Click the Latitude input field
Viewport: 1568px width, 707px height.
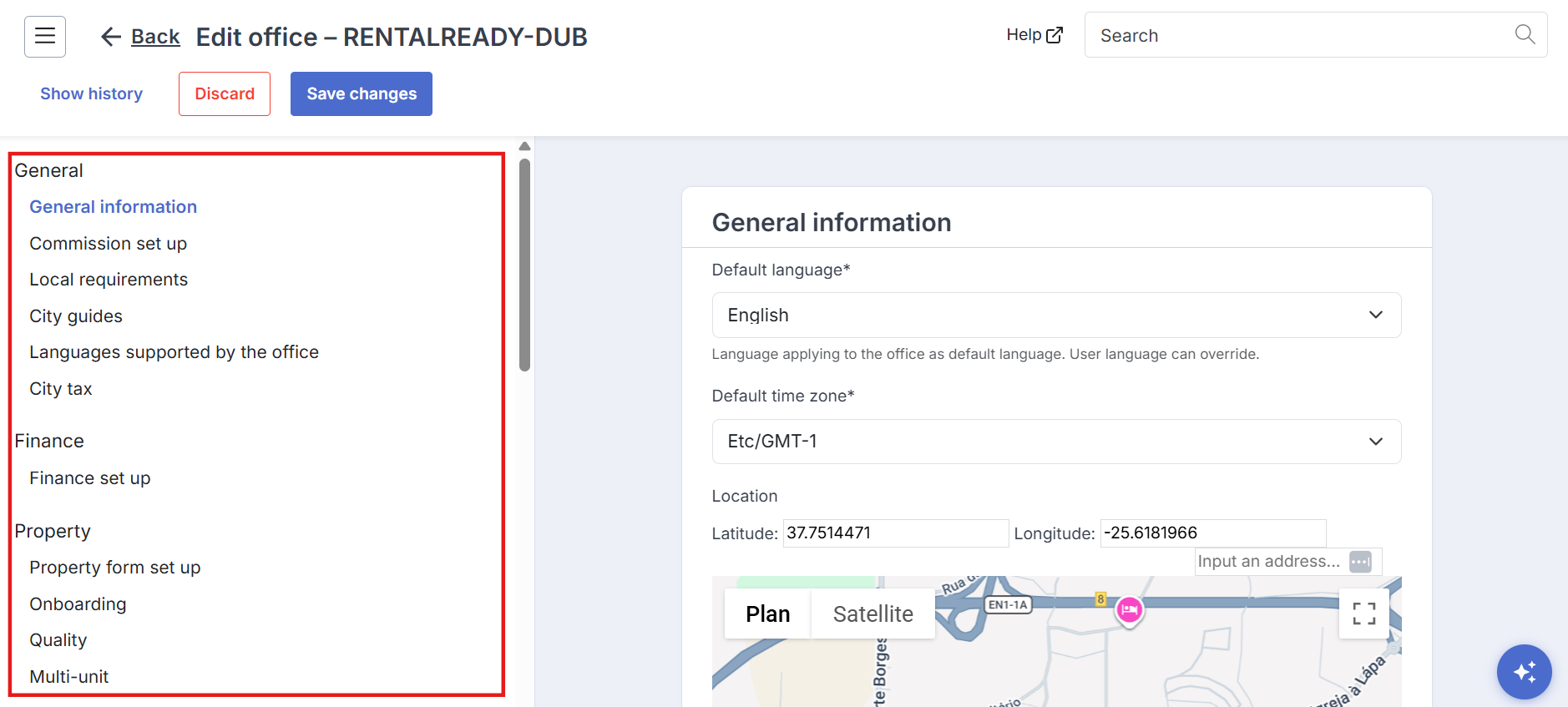896,533
